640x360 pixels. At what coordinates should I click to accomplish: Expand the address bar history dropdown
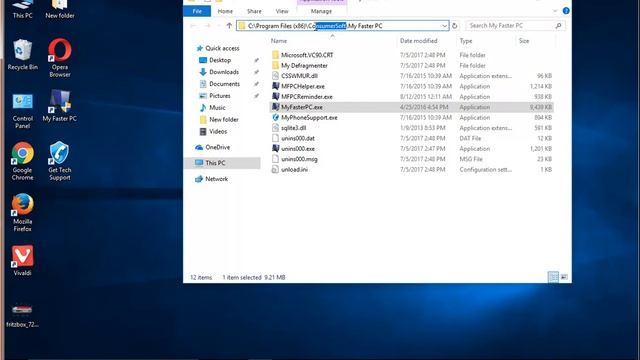tap(444, 26)
